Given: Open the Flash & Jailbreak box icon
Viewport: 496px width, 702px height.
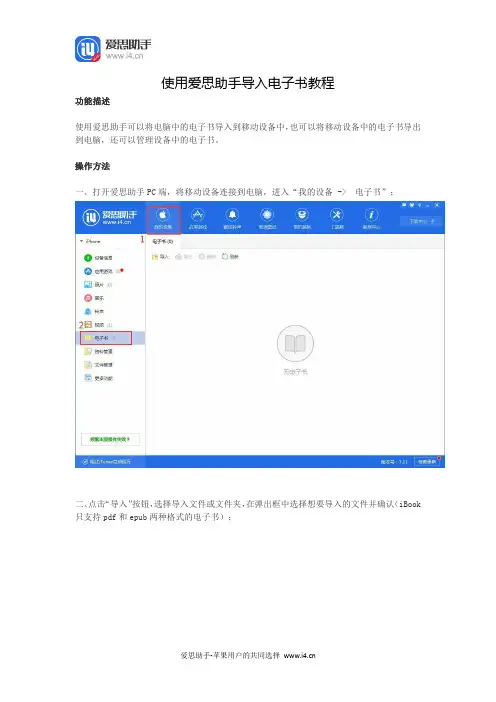Looking at the screenshot, I should tap(302, 219).
